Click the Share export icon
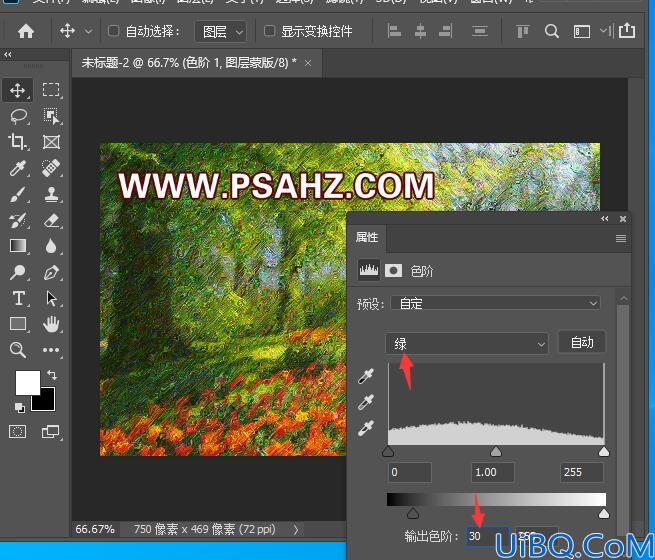Viewport: 655px width, 560px height. 627,30
